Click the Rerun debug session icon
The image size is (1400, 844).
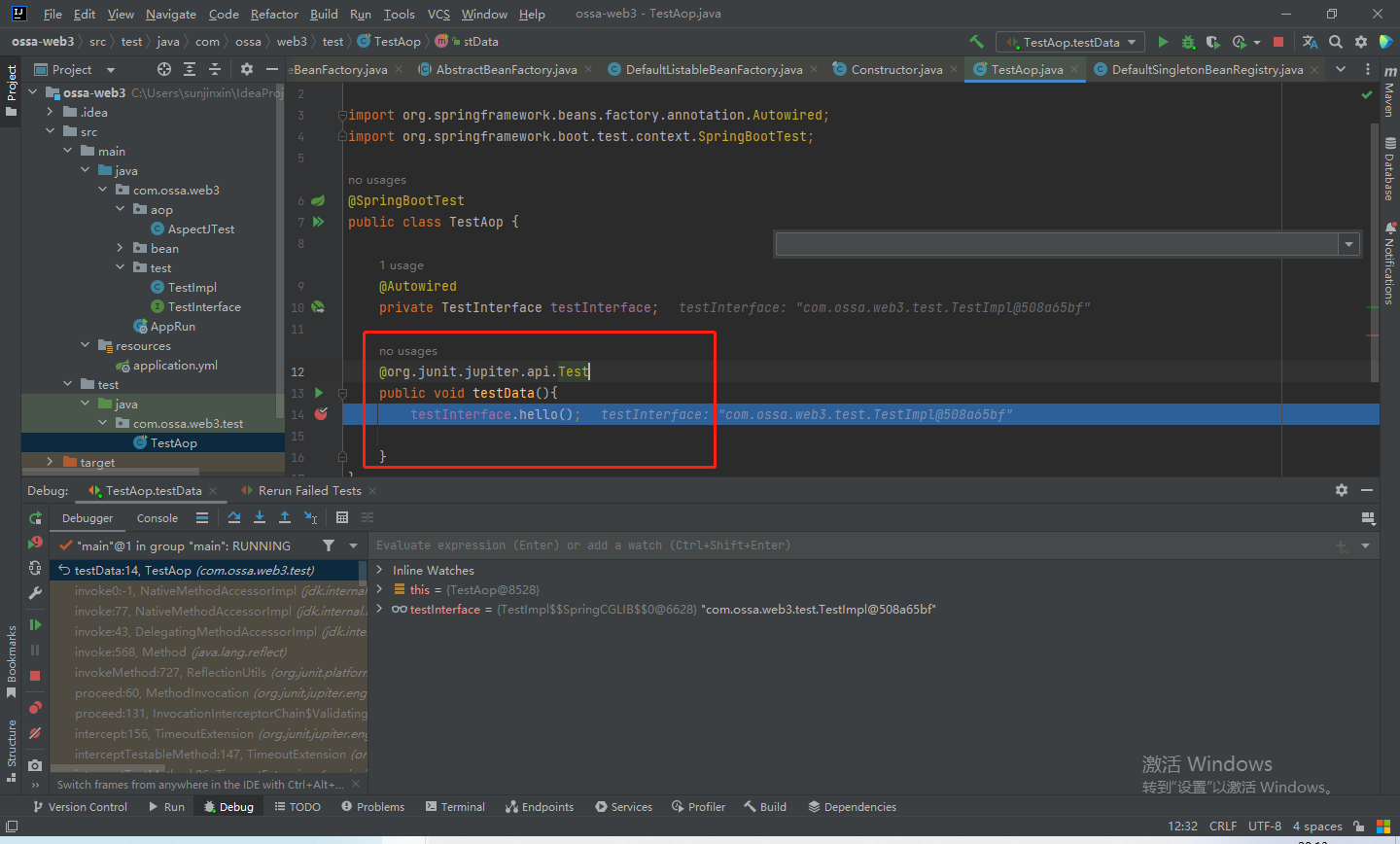pos(35,518)
